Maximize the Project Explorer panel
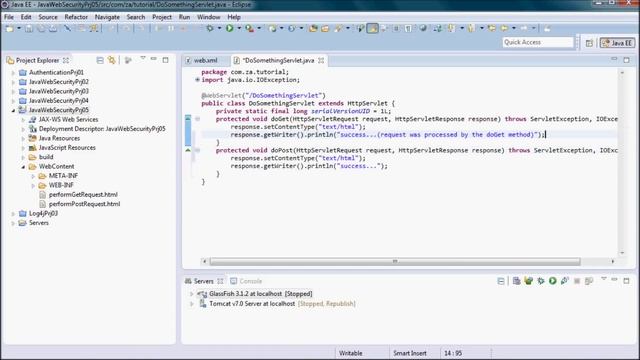This screenshot has width=640, height=360. click(x=165, y=60)
